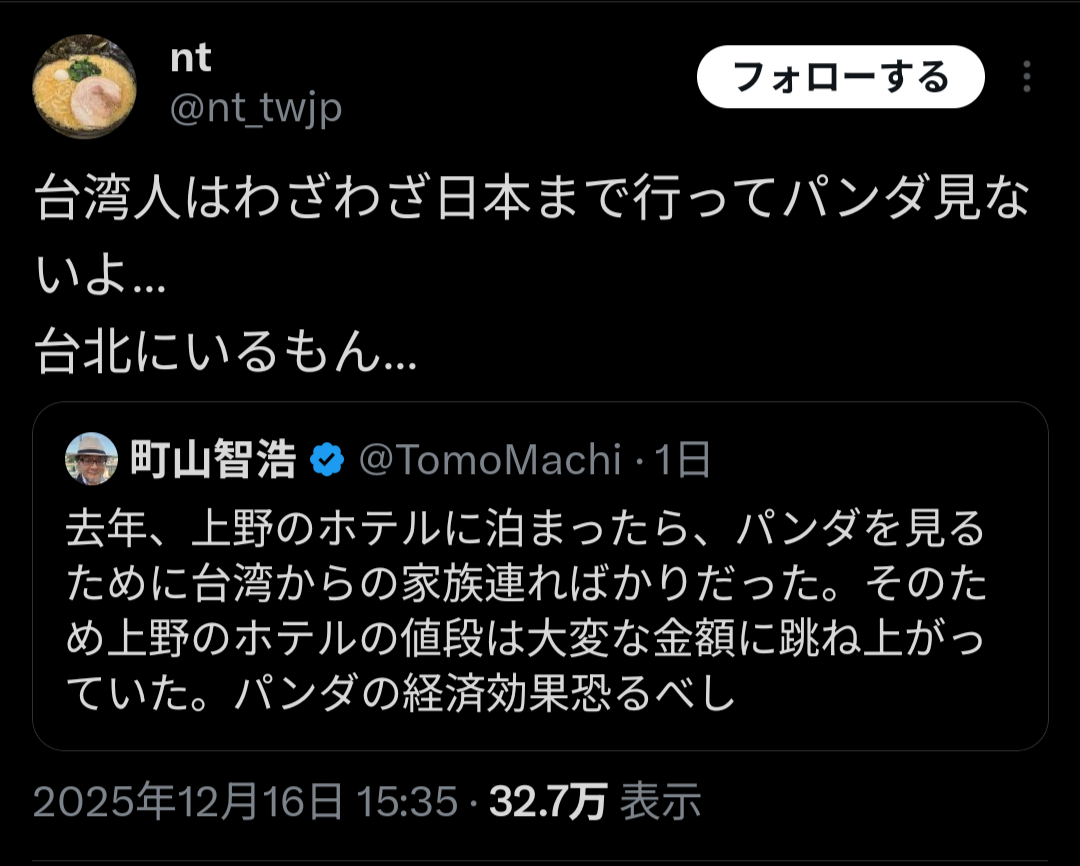Click the 表示 views label
Screen dimensions: 1080x866
tap(661, 801)
